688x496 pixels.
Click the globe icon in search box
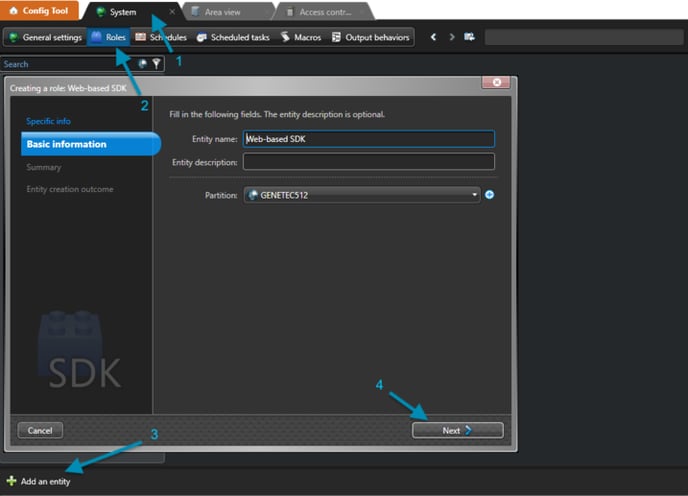tap(143, 64)
